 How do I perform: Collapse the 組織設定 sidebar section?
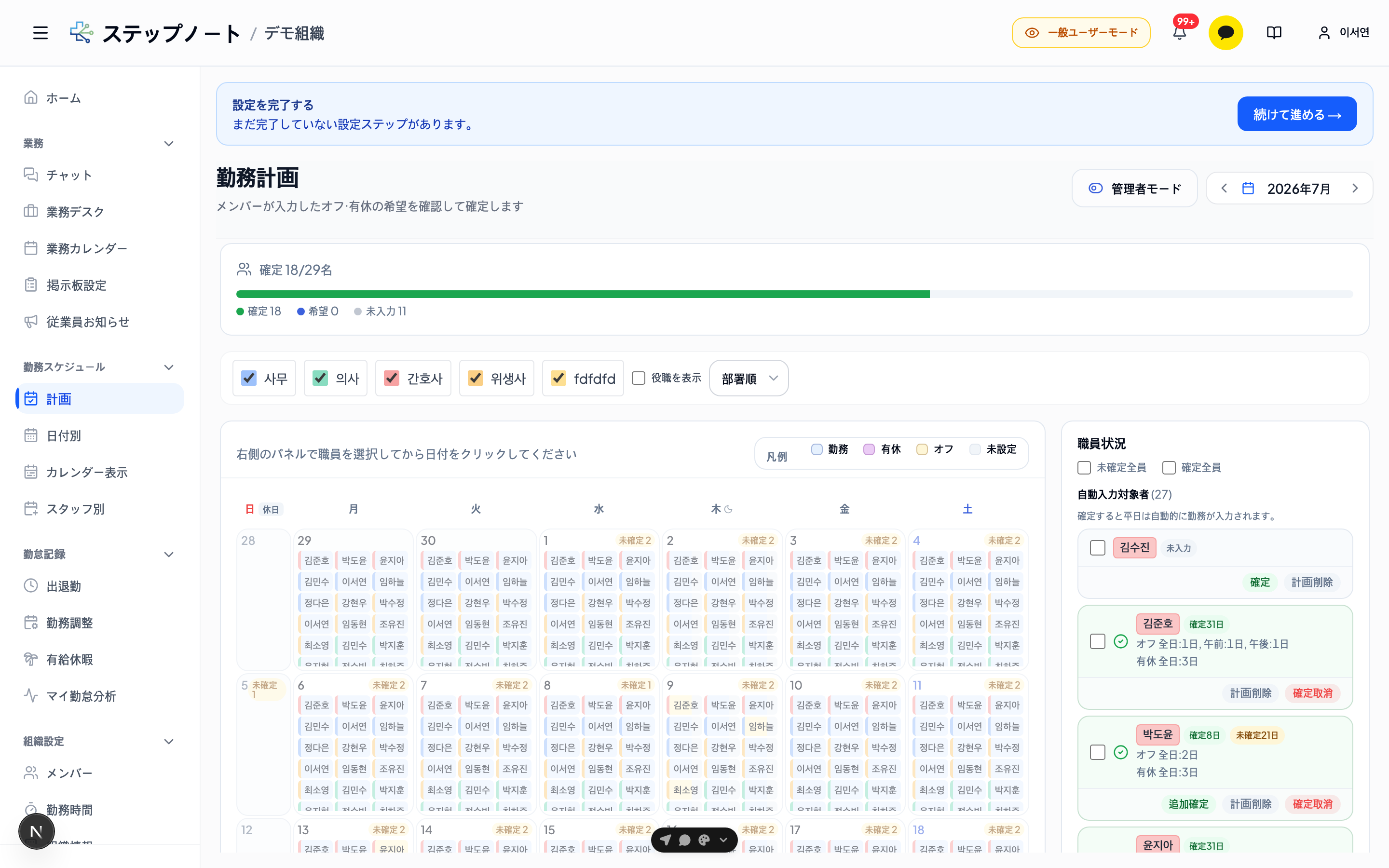[x=169, y=741]
